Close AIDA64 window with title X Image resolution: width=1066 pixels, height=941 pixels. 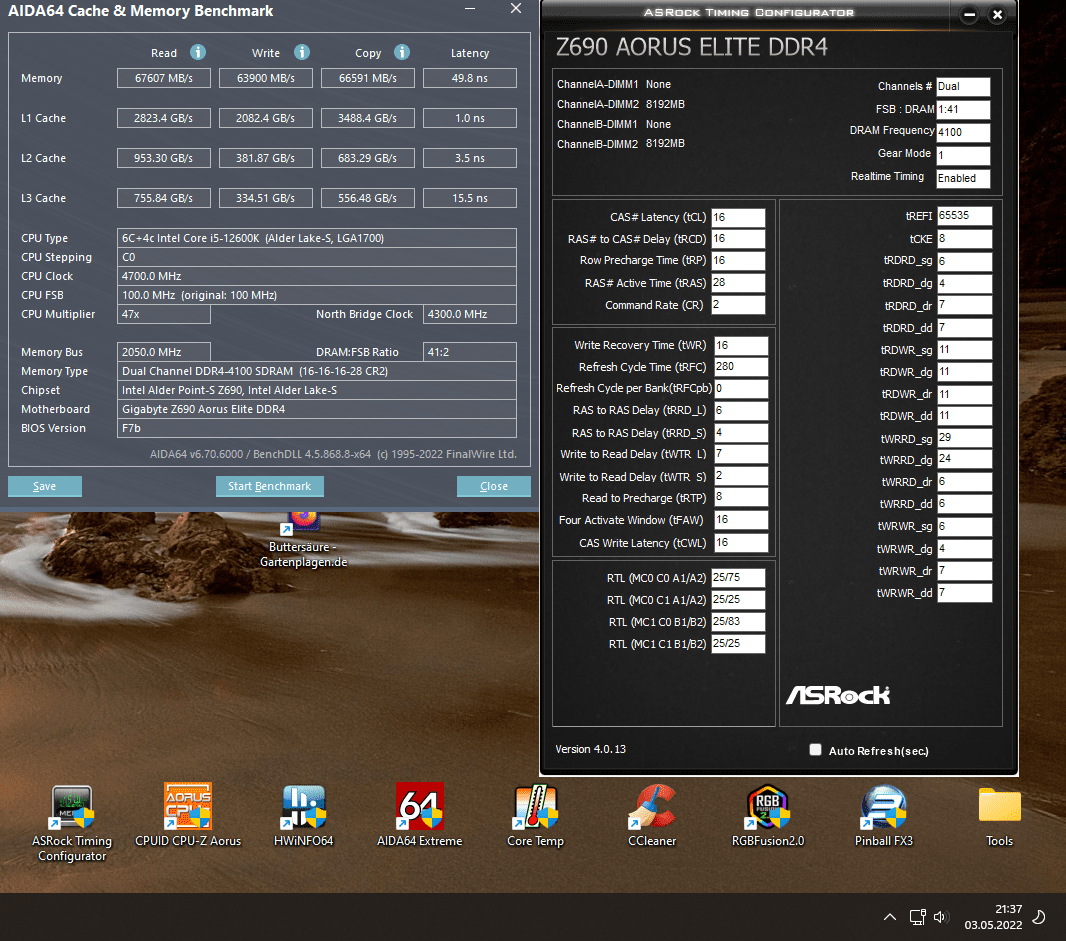pos(516,8)
